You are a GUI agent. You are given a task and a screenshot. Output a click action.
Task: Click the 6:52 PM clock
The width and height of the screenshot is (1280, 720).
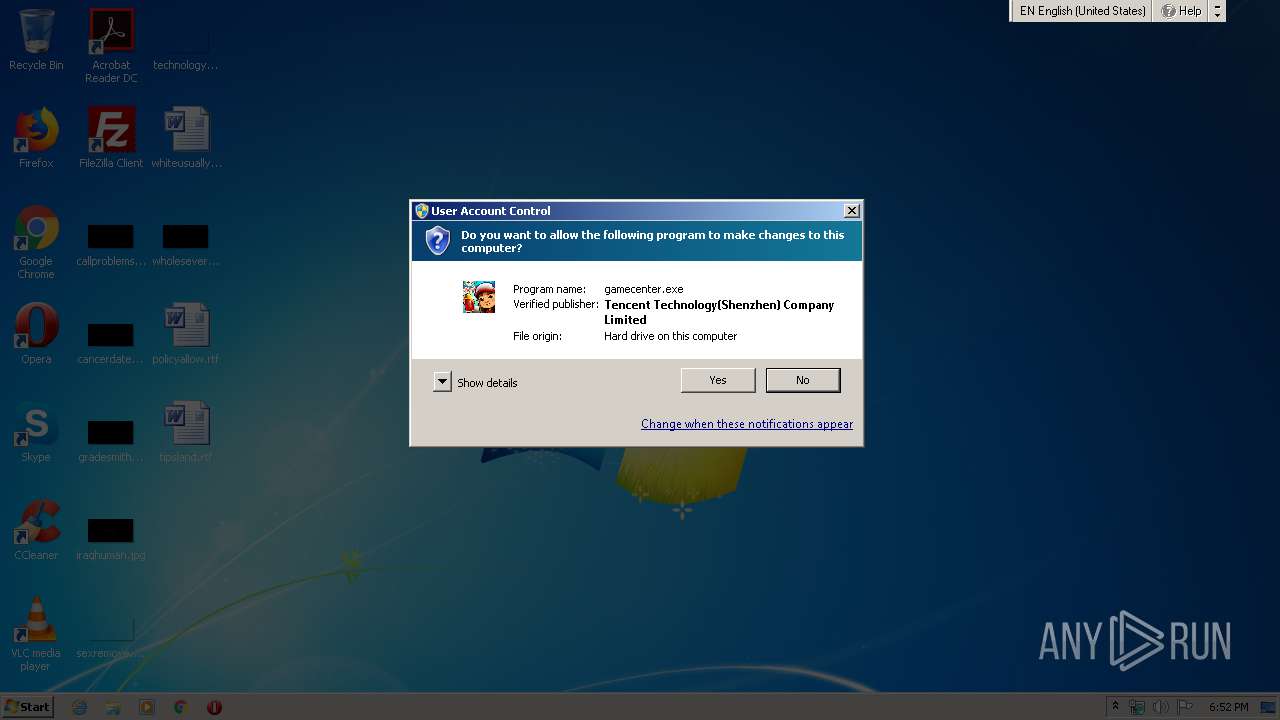[1228, 707]
